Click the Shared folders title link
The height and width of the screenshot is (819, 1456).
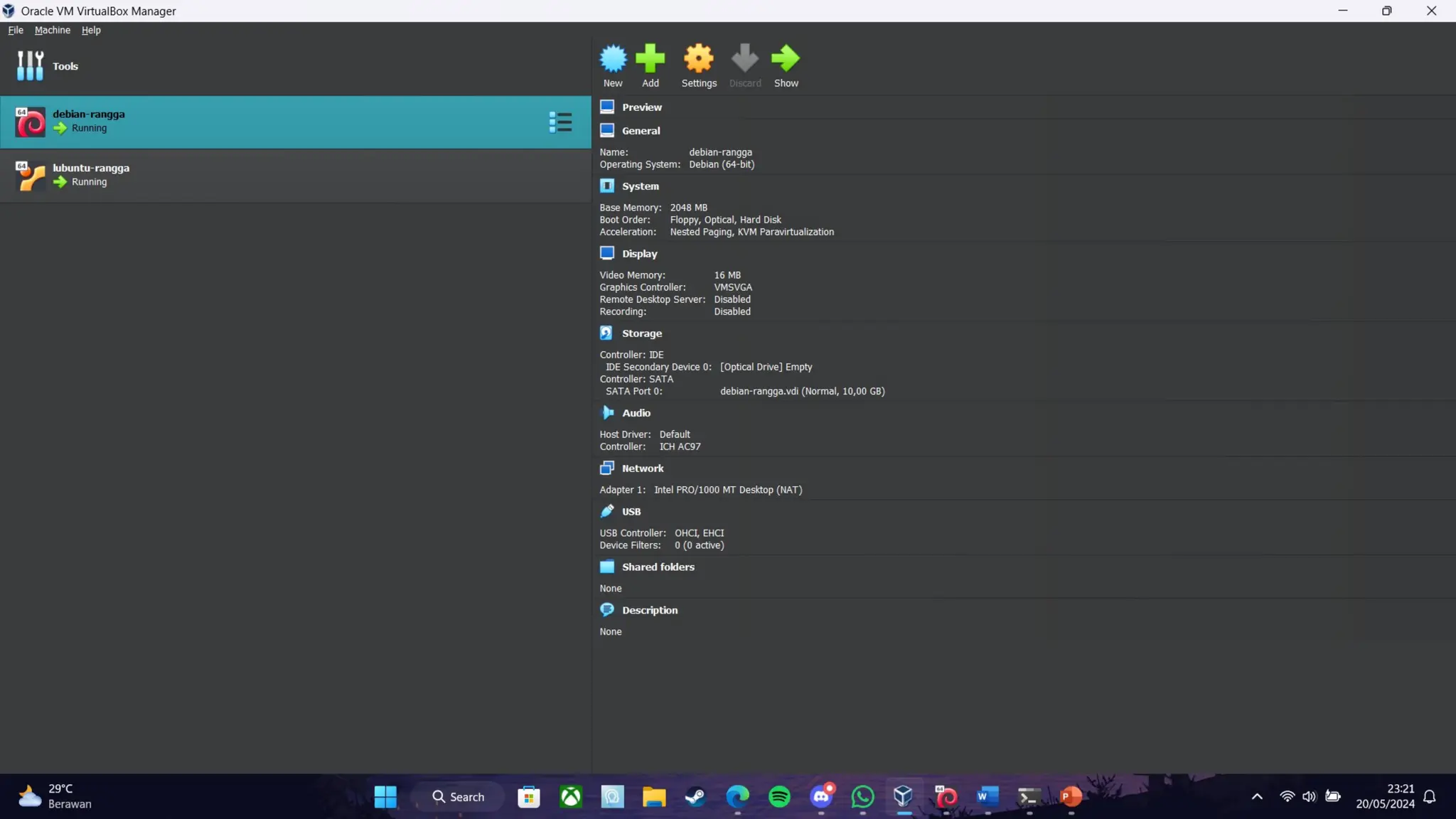658,567
